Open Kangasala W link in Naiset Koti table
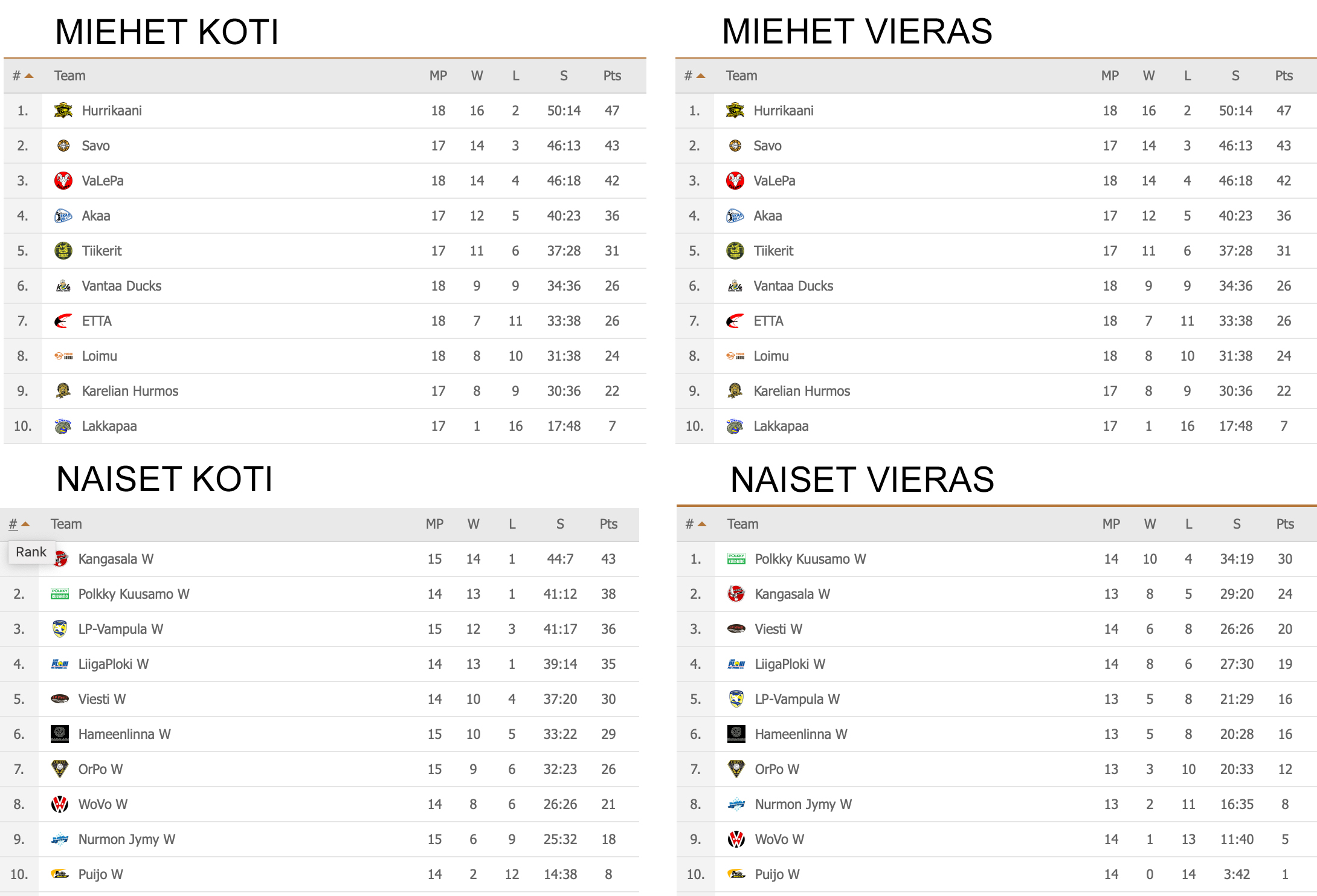The image size is (1317, 896). click(x=116, y=559)
